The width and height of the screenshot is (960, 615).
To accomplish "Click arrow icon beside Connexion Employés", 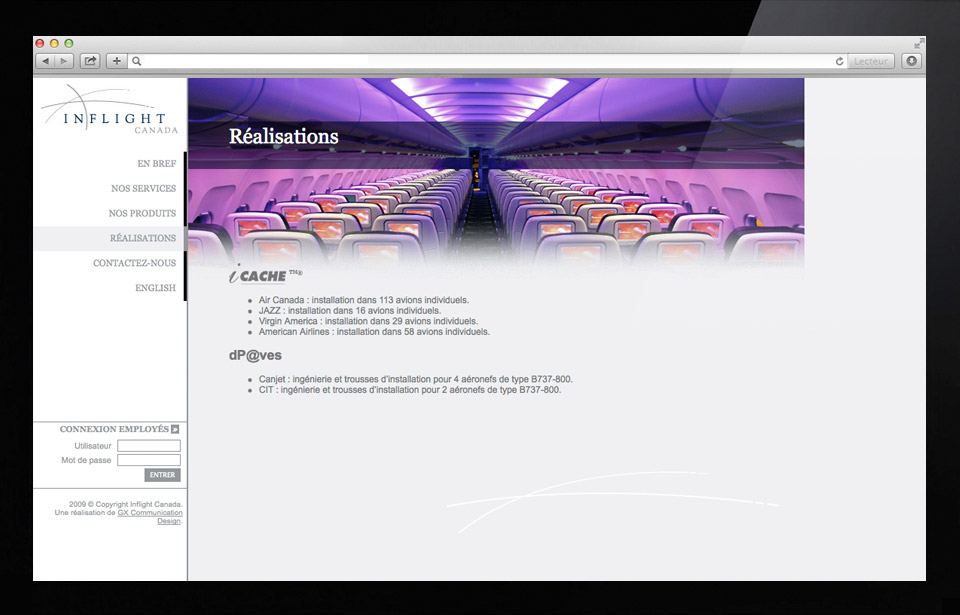I will tap(175, 429).
